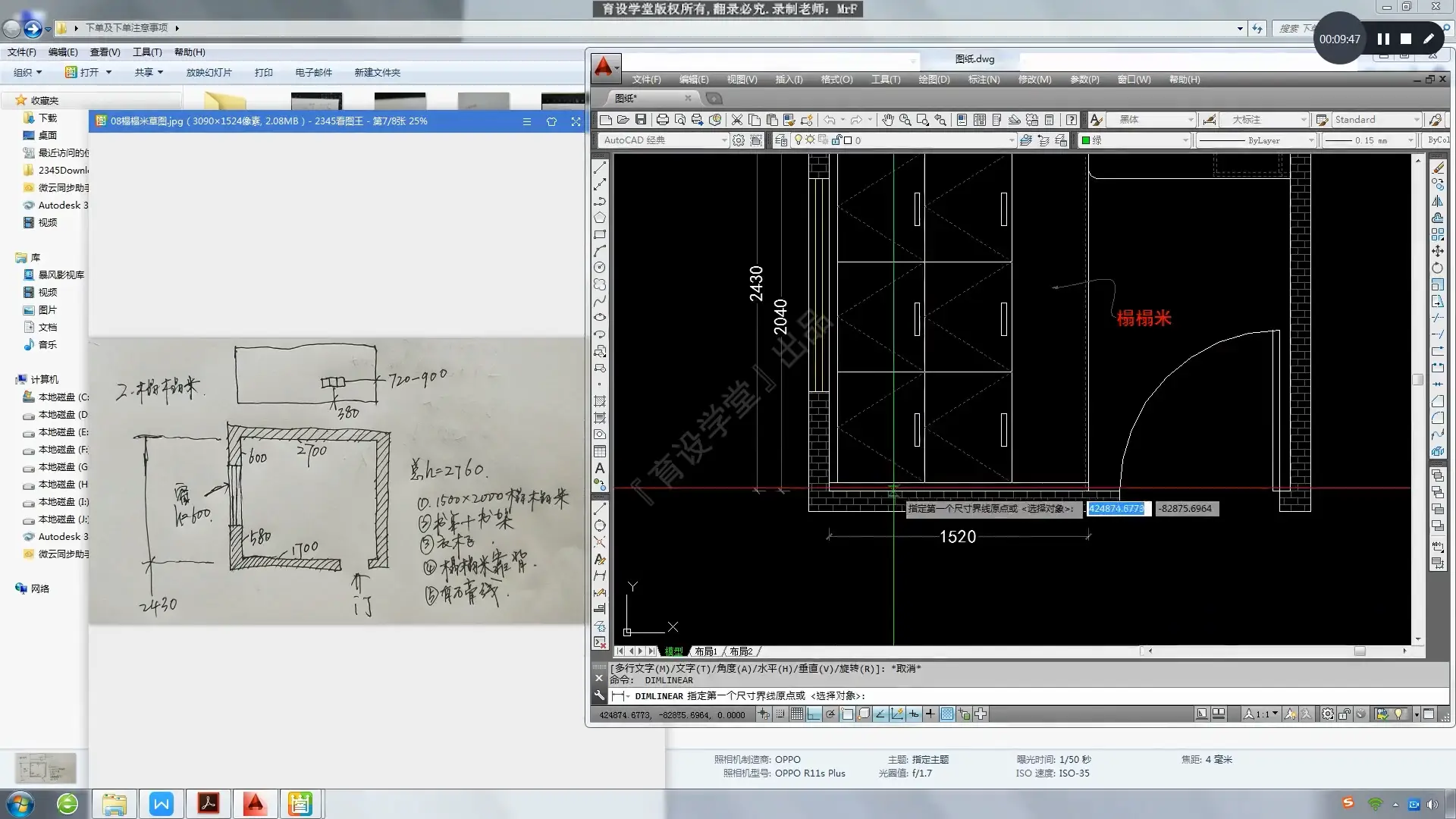Open the Standard style dropdown
This screenshot has height=819, width=1456.
click(x=1416, y=120)
